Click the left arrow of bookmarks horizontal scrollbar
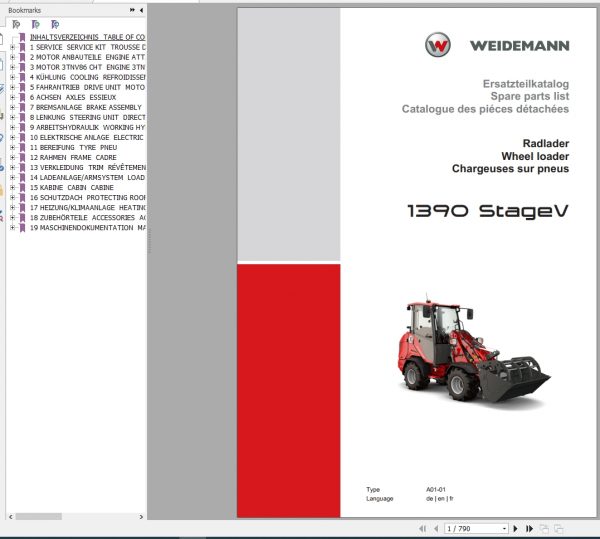Viewport: 600px width, 539px height. (11, 516)
